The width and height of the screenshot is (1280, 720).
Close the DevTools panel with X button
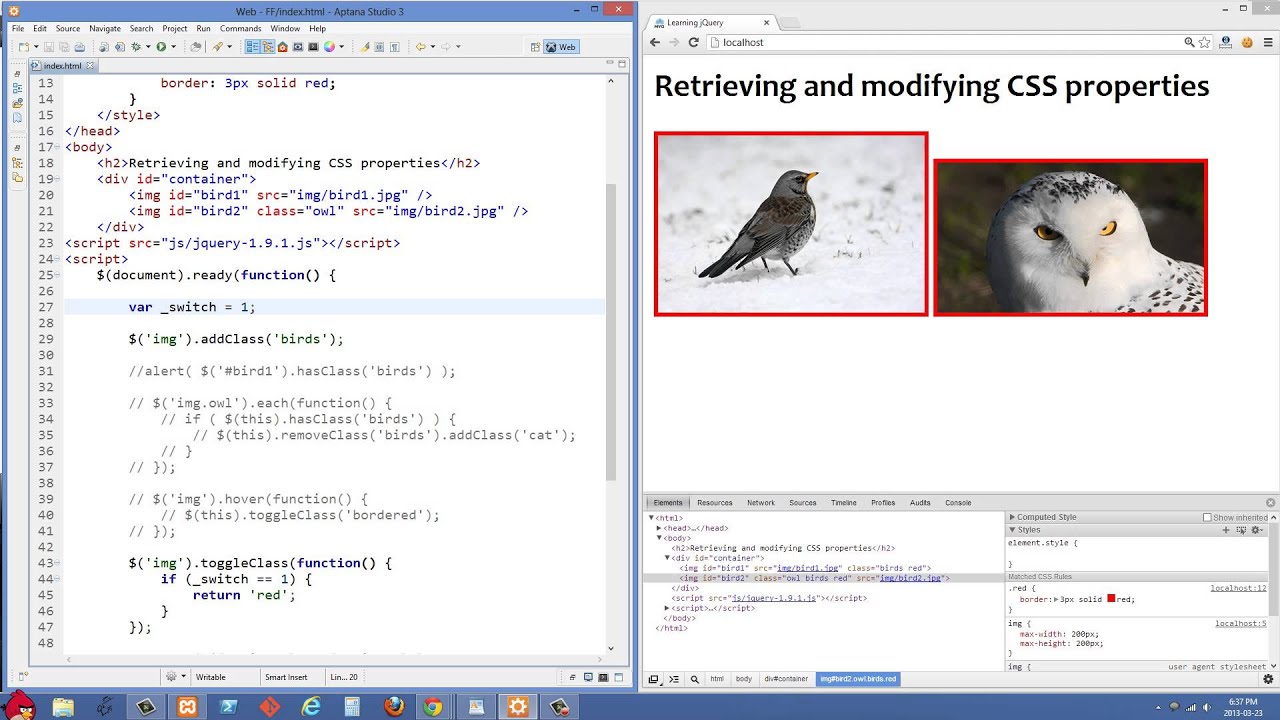click(1271, 503)
